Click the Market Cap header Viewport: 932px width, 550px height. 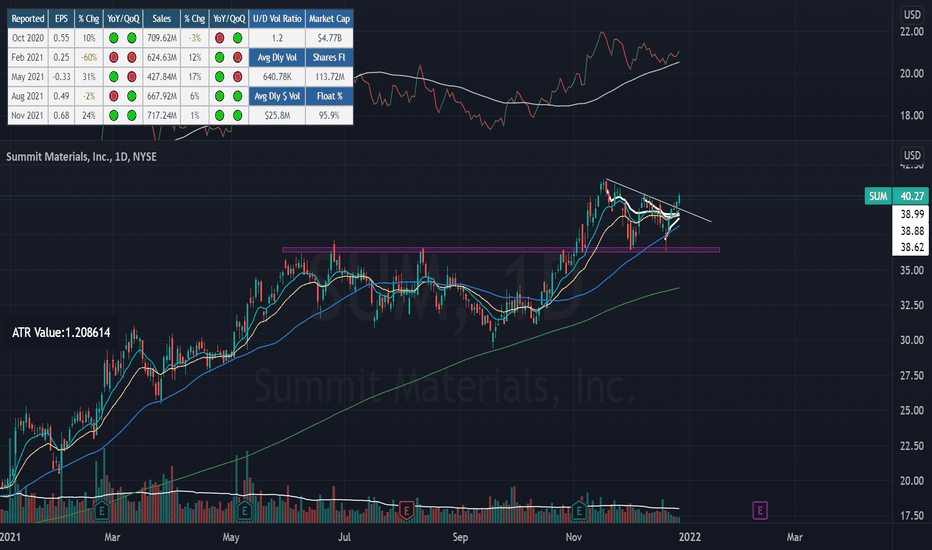click(x=329, y=19)
